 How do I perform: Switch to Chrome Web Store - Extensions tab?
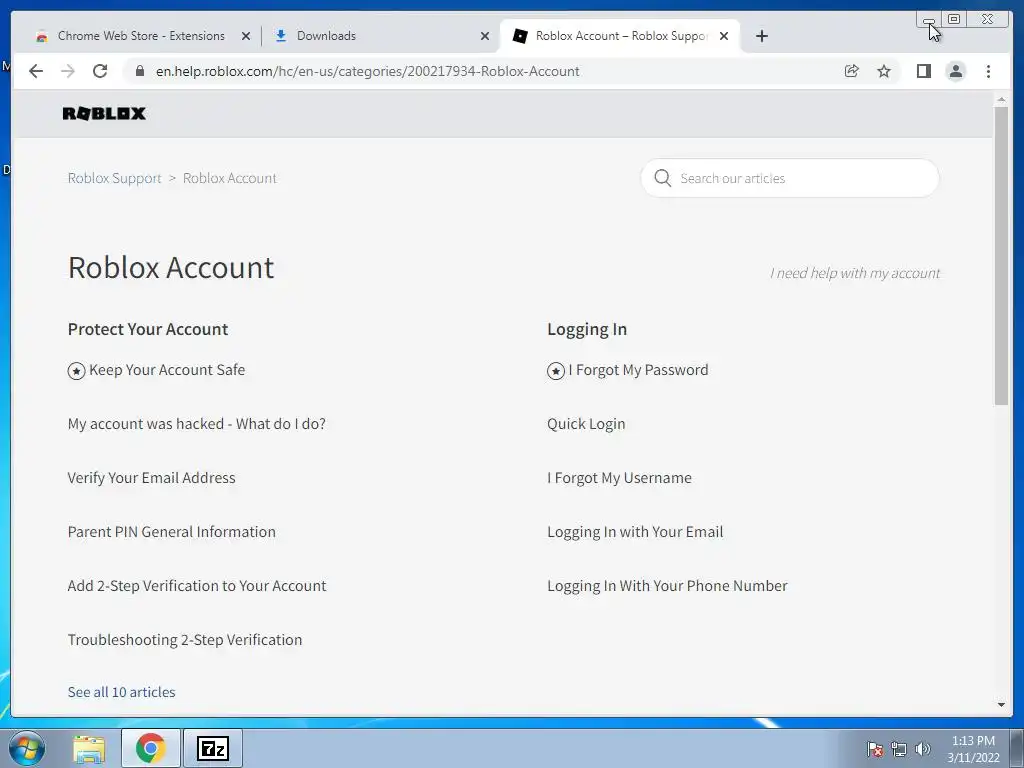click(141, 36)
